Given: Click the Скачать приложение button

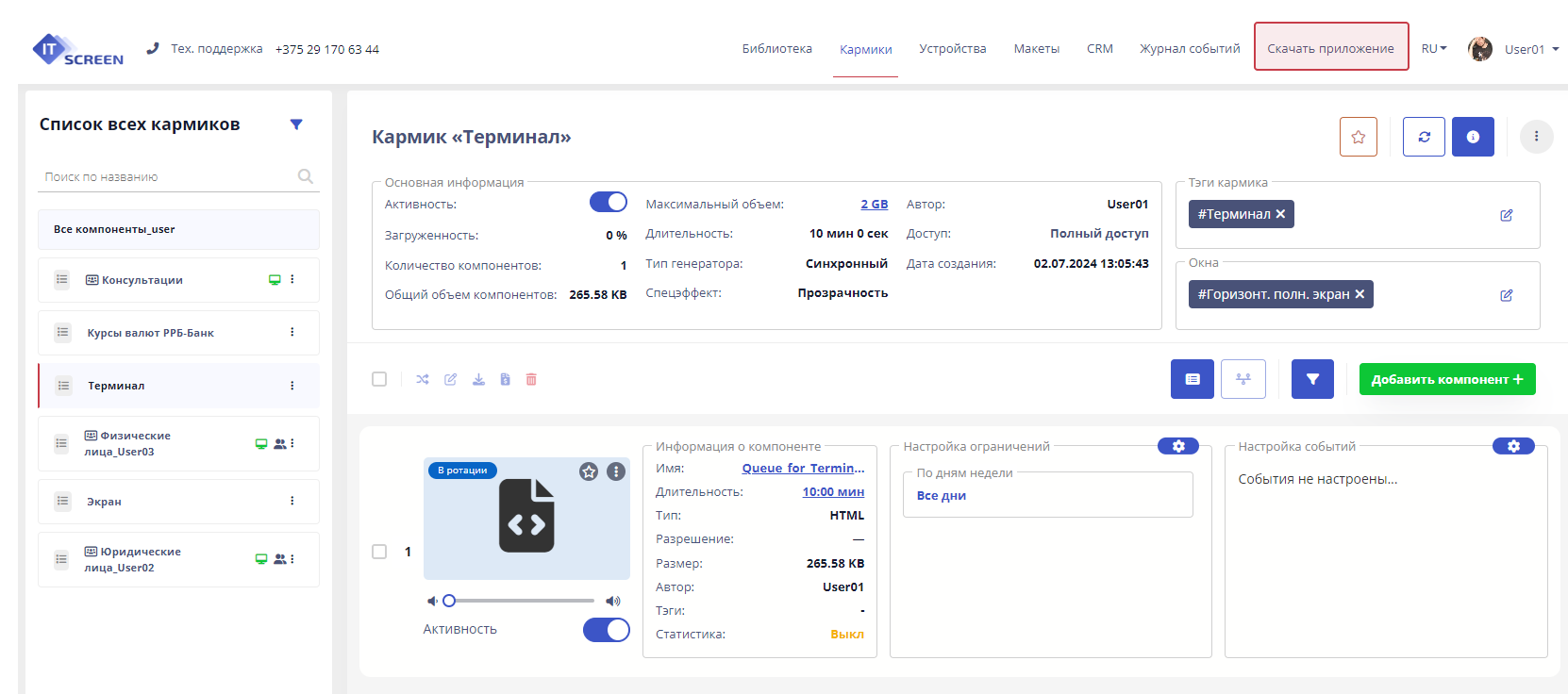Looking at the screenshot, I should [x=1330, y=47].
